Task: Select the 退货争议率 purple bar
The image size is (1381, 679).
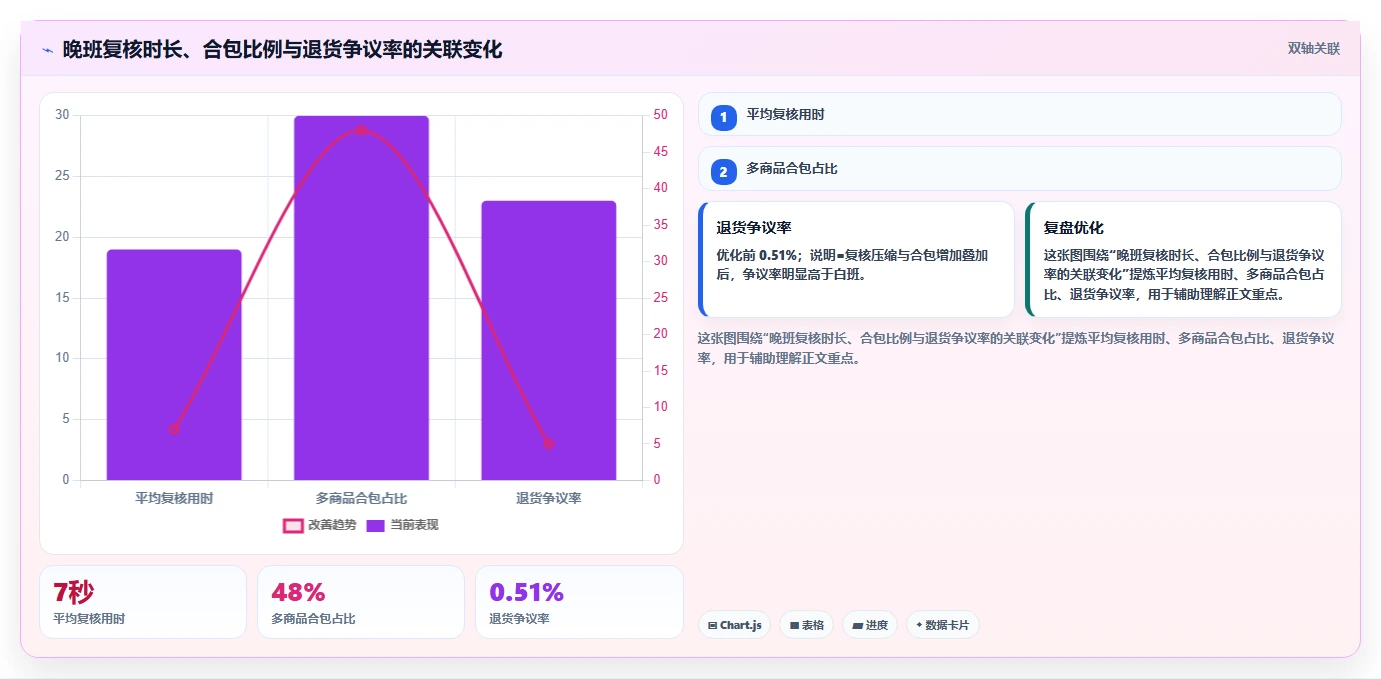Action: 548,341
